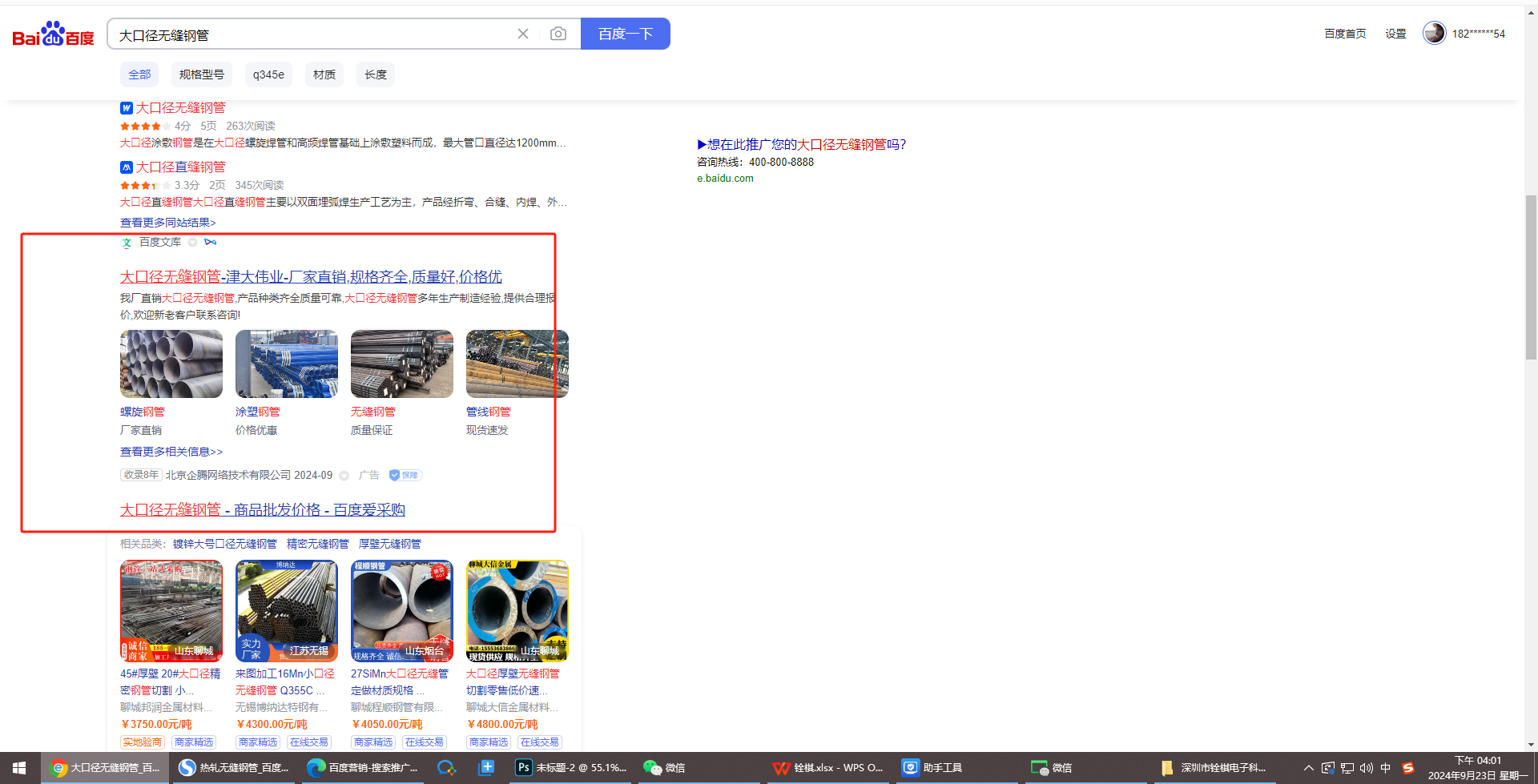Switch to Chrome window 大口径无缝钢管
This screenshot has height=784, width=1538.
click(104, 768)
